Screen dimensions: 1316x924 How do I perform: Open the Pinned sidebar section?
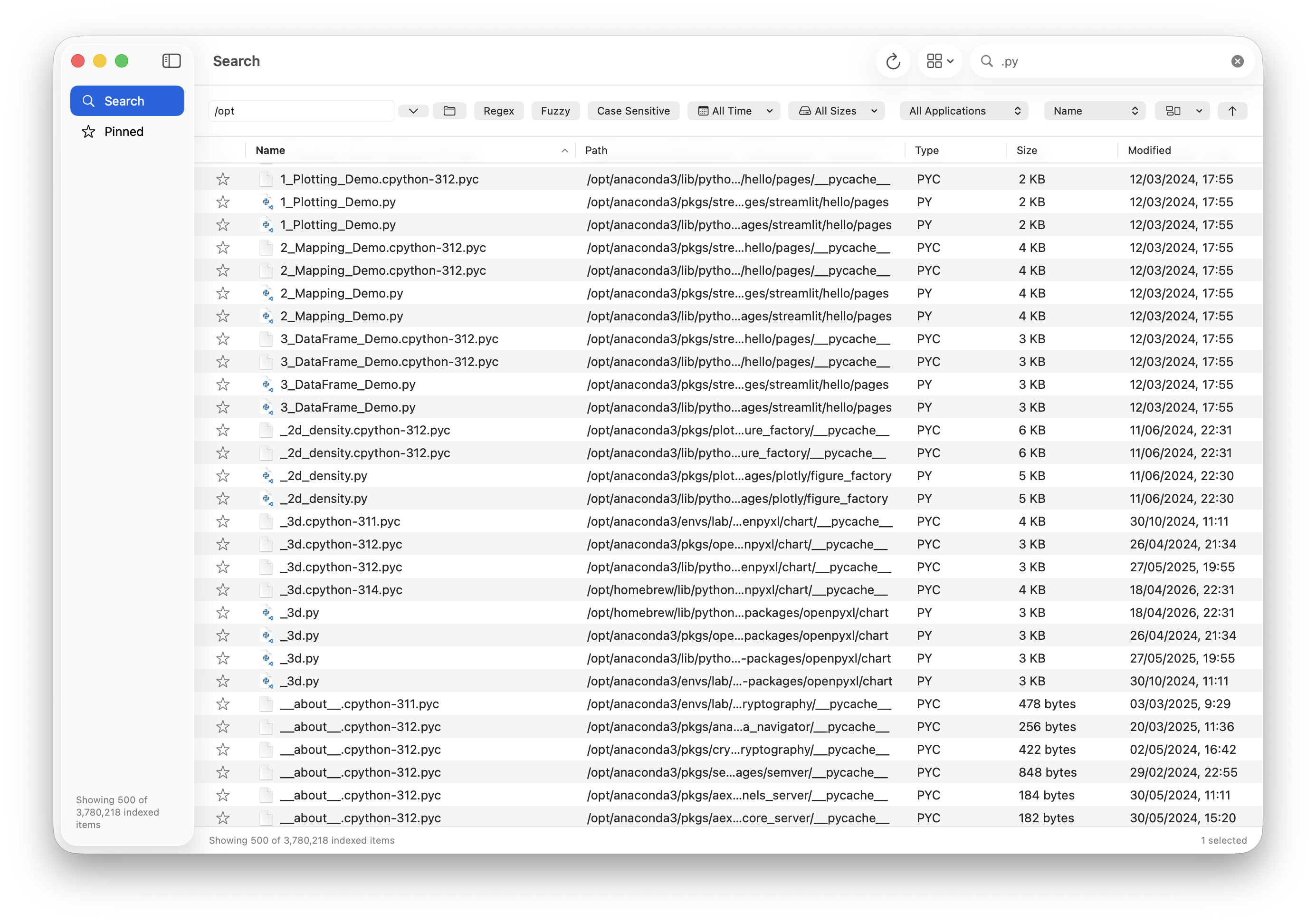pos(127,131)
